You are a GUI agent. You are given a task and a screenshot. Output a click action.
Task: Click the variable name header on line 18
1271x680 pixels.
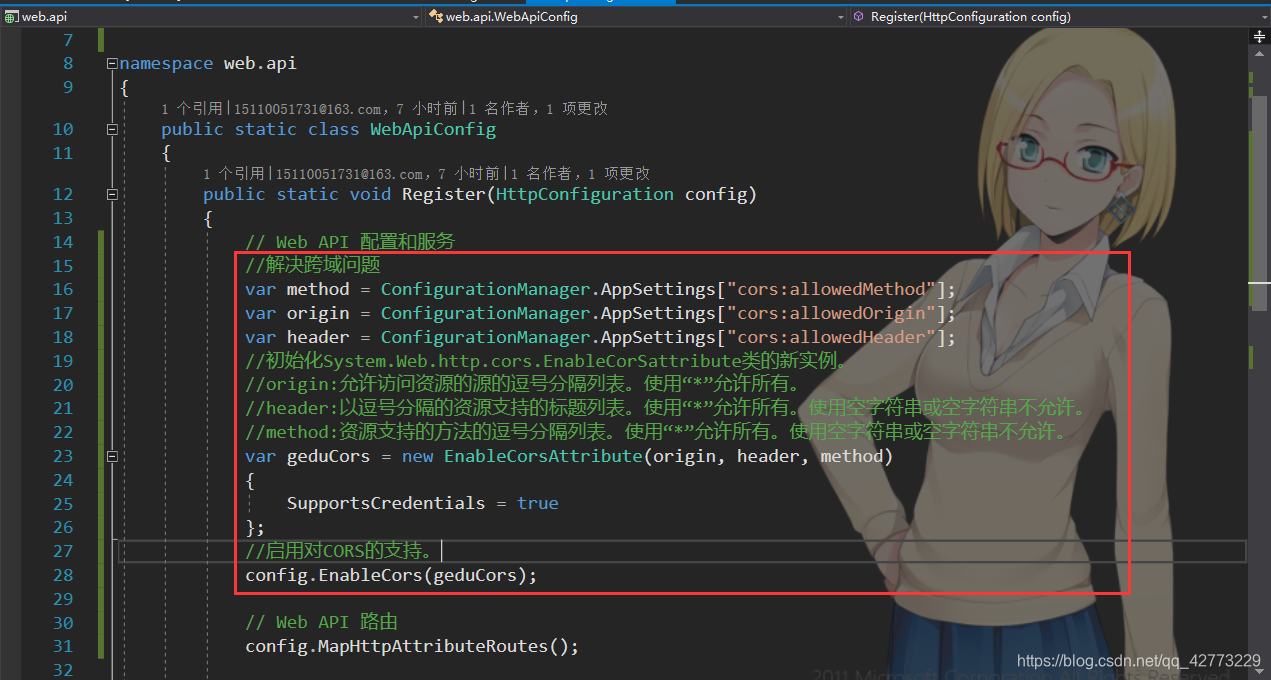tap(318, 337)
